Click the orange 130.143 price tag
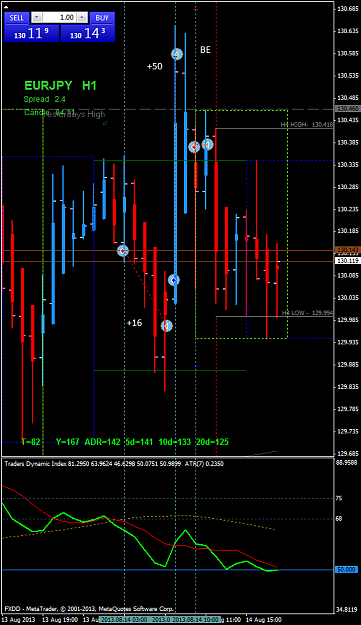 click(x=348, y=250)
